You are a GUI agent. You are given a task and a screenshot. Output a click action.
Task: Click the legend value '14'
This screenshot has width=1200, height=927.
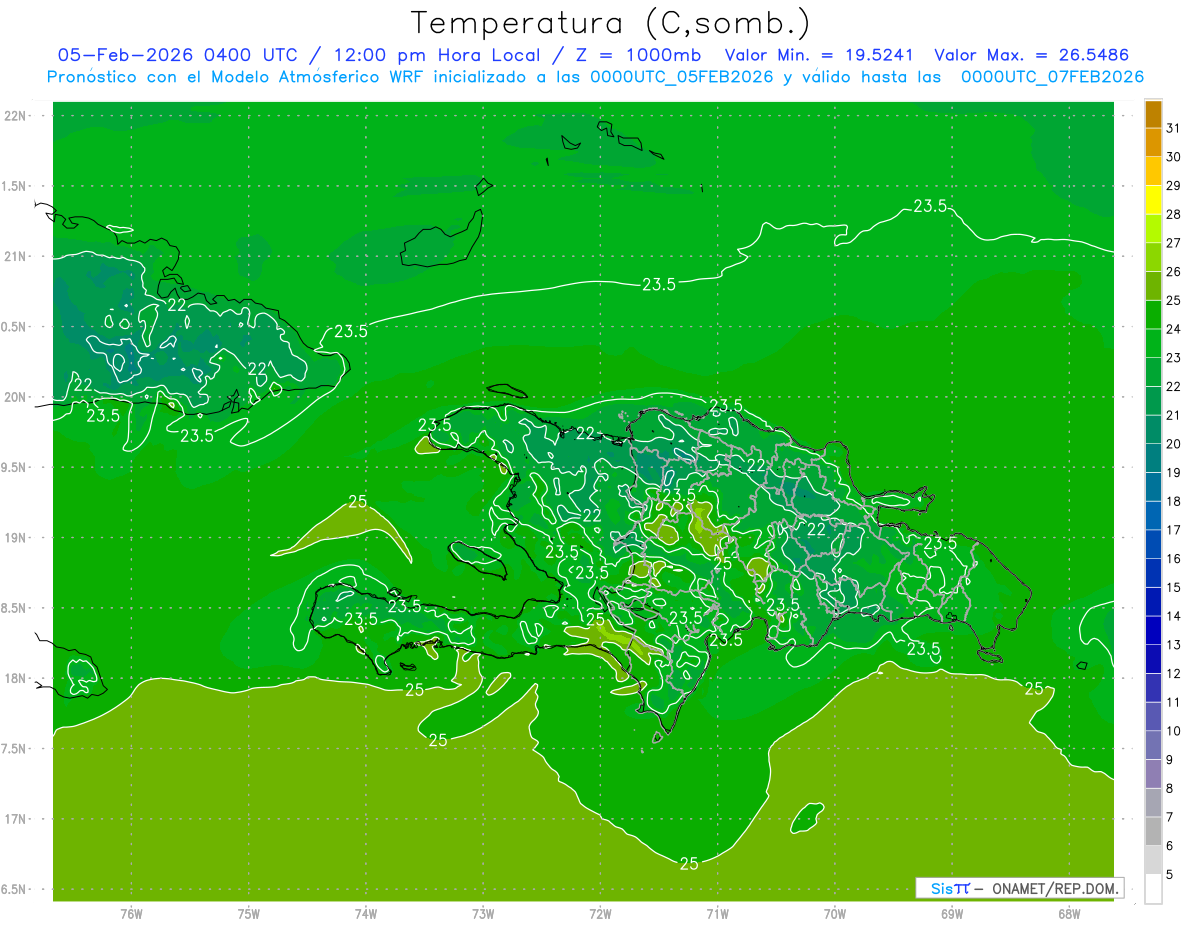tap(1173, 616)
